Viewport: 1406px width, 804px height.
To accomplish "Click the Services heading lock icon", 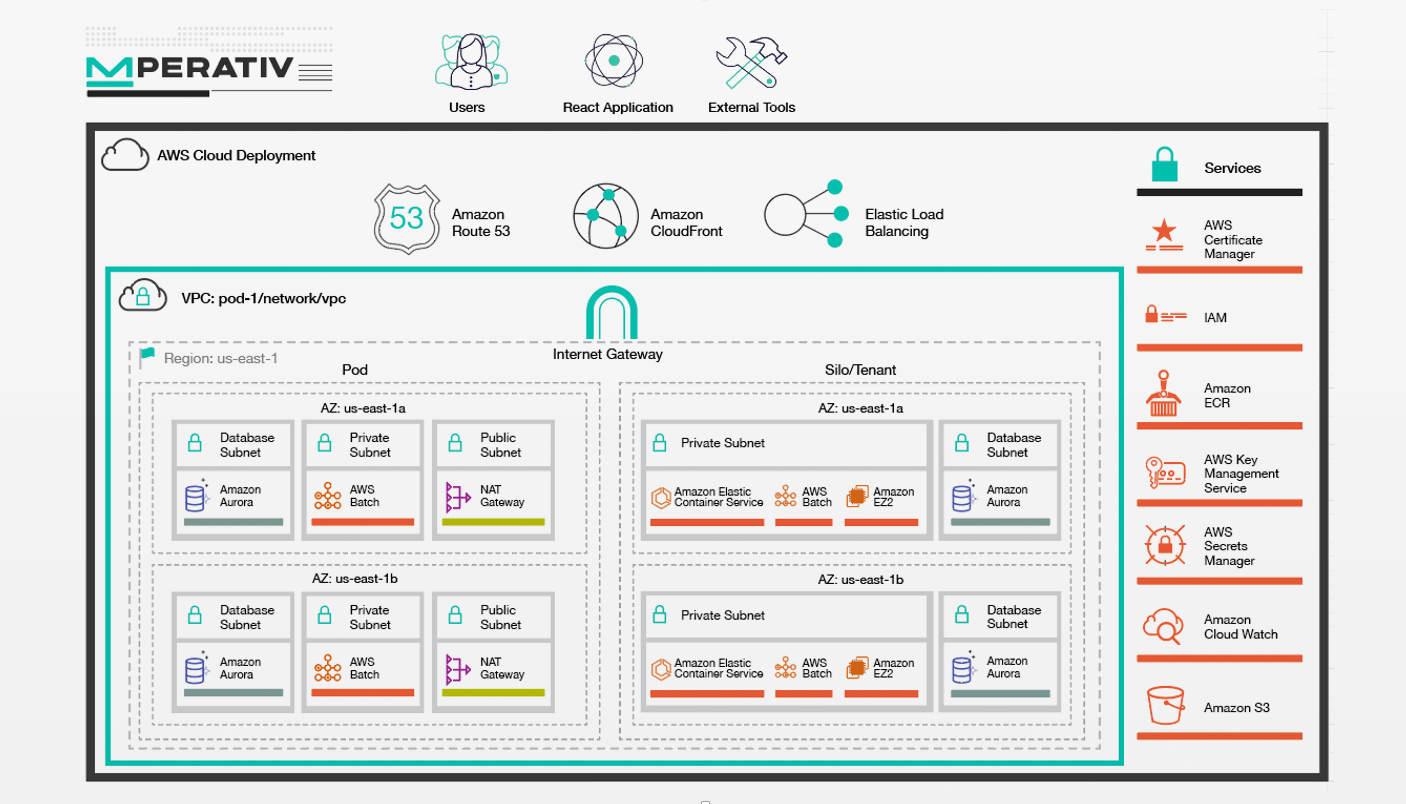I will [1164, 164].
